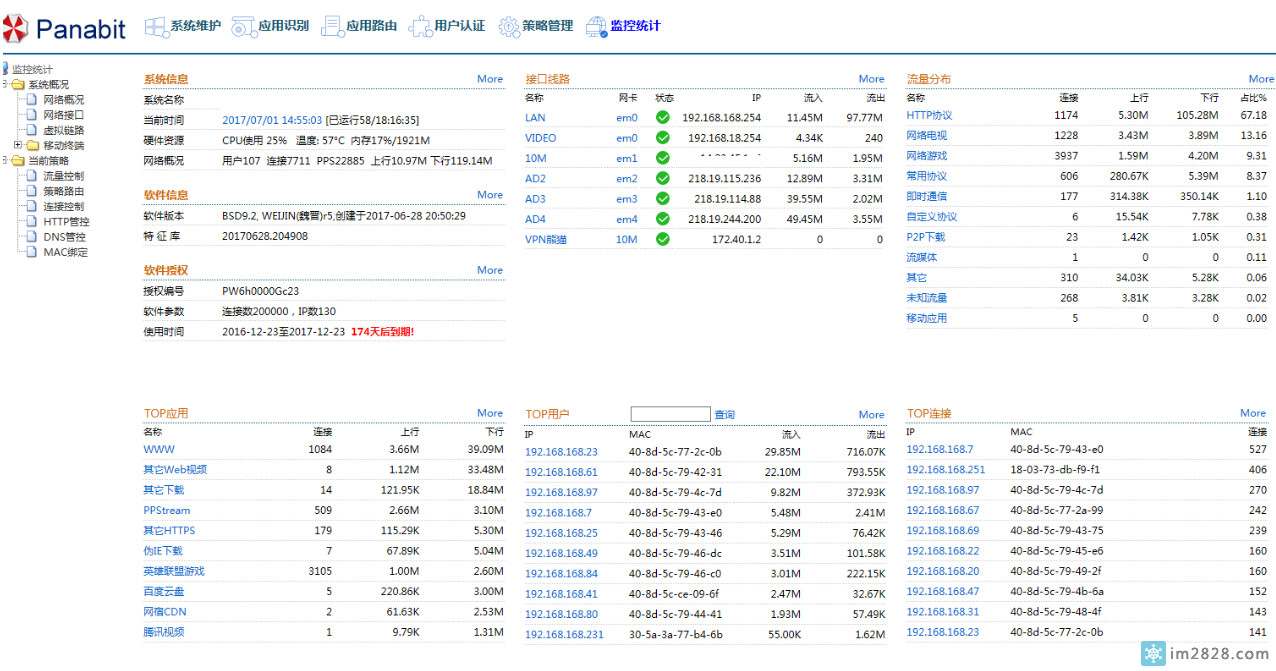Click the TOP用户 search input box

[670, 414]
